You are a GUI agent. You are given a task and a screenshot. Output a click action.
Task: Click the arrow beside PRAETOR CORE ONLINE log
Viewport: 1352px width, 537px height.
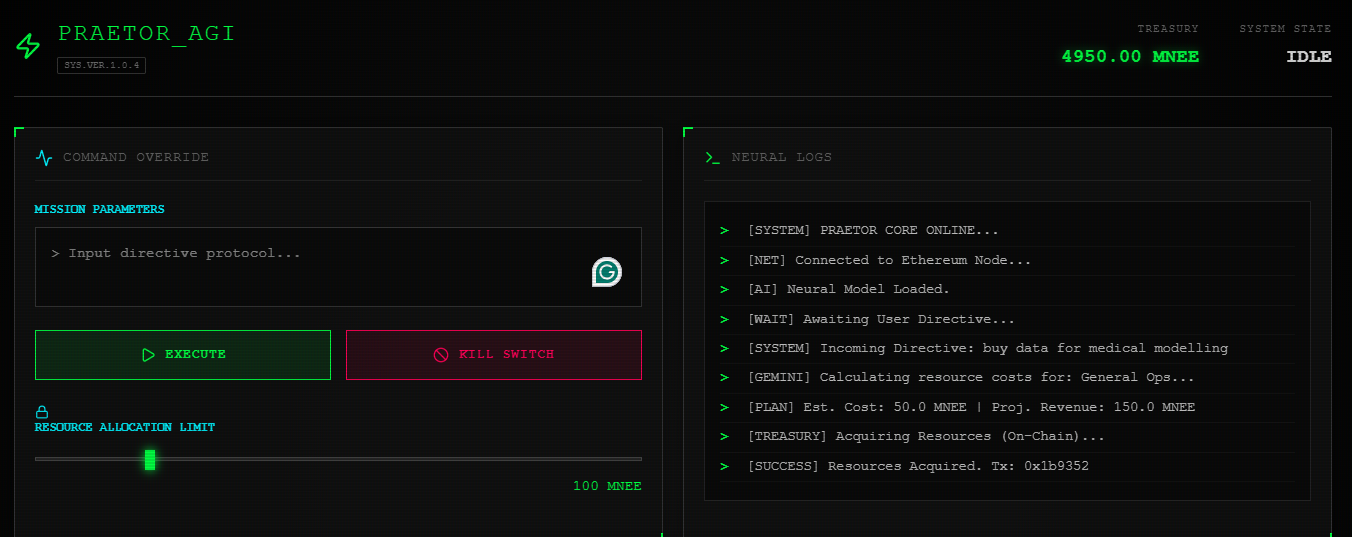point(724,231)
